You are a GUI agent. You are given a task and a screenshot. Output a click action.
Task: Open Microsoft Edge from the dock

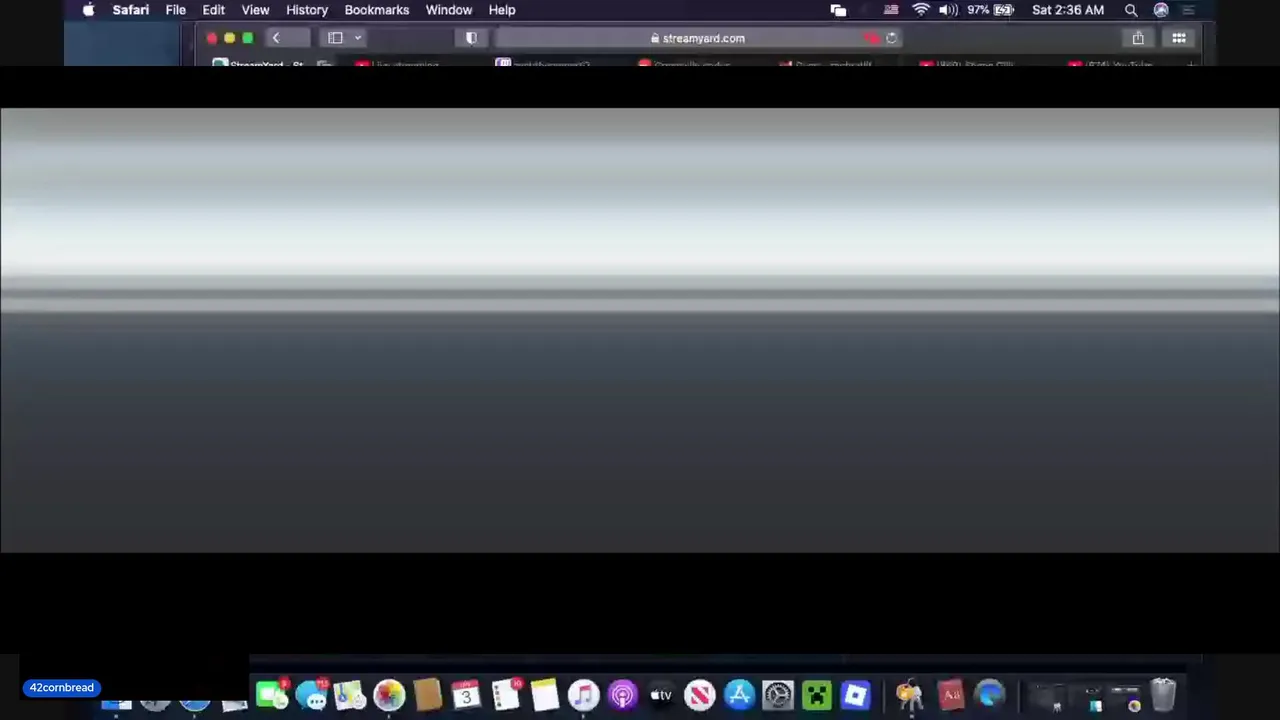tap(989, 695)
